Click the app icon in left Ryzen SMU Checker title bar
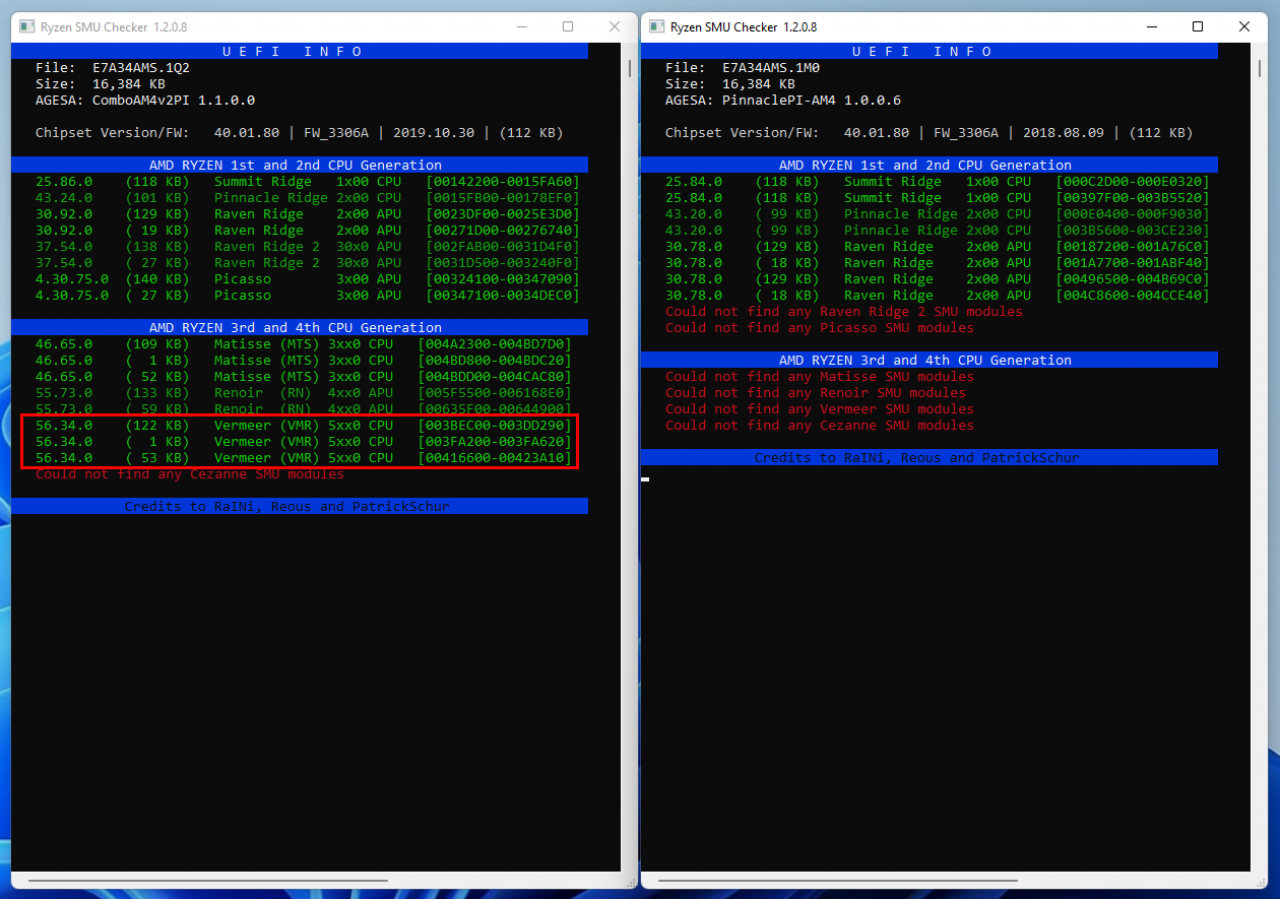The height and width of the screenshot is (899, 1280). coord(26,27)
